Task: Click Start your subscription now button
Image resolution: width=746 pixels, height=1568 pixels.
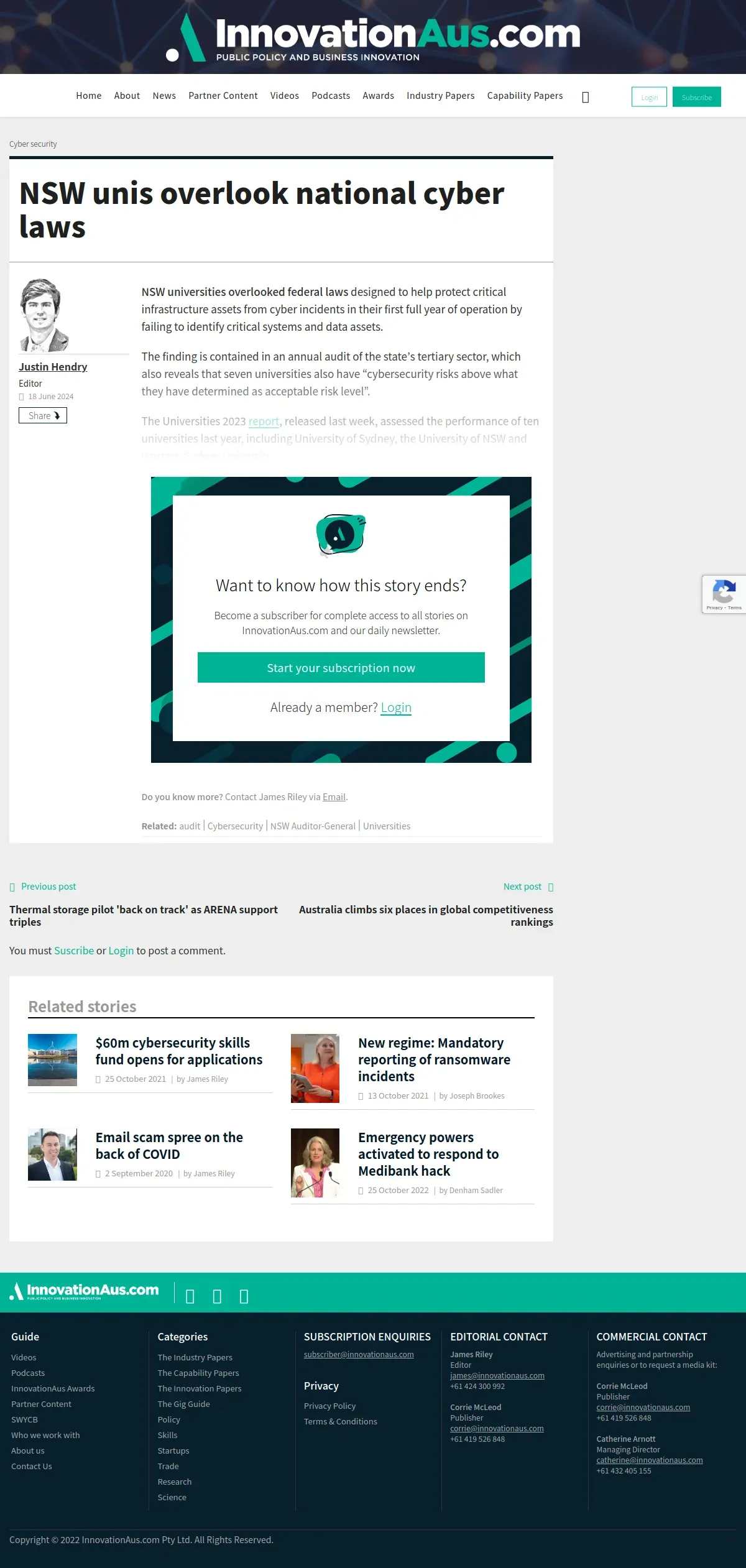Action: 341,668
